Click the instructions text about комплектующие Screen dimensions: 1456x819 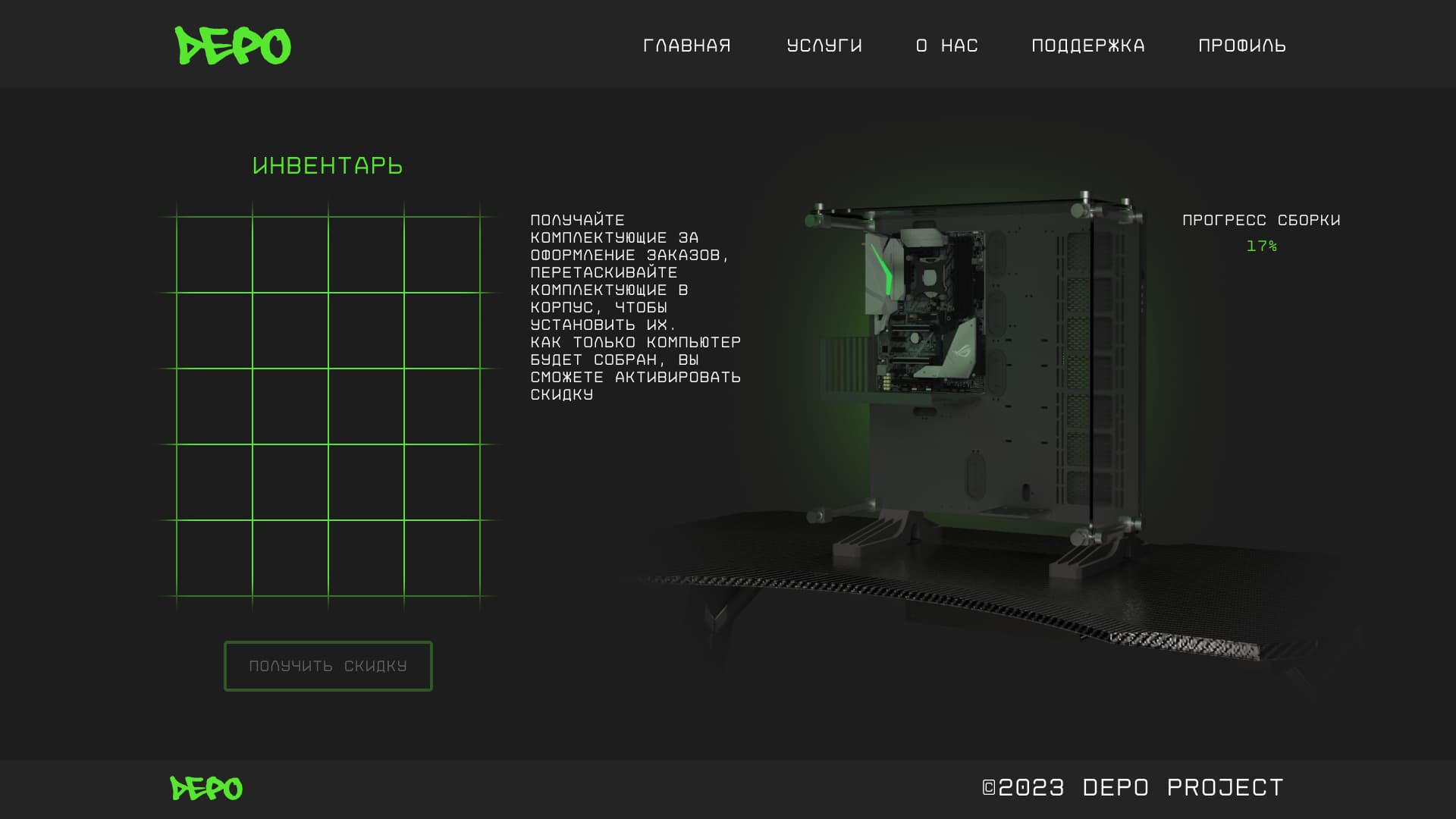[635, 307]
